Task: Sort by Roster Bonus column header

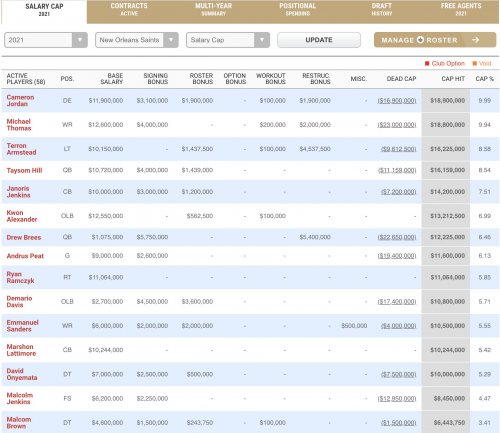Action: point(201,79)
